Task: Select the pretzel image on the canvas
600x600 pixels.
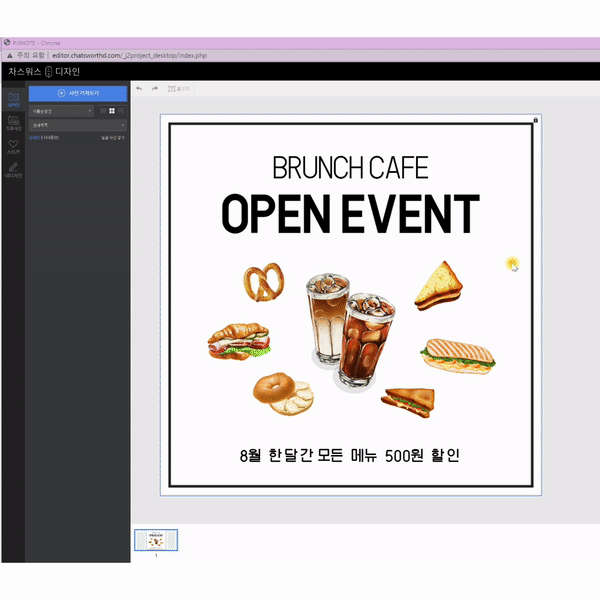Action: [x=264, y=282]
